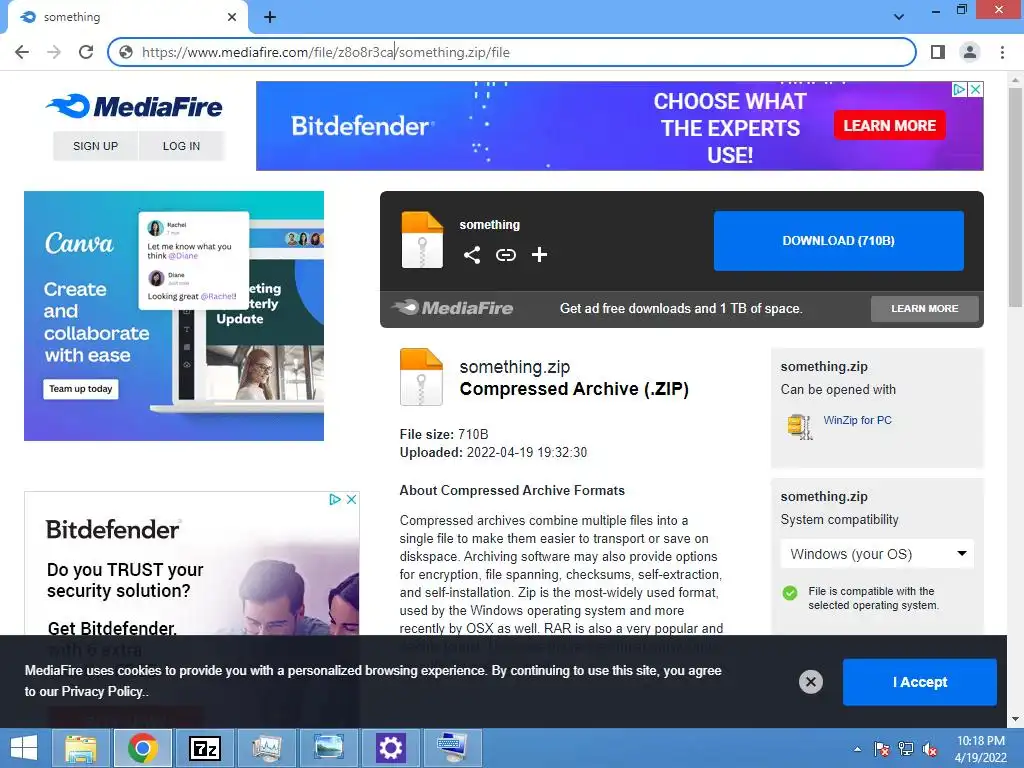
Task: Open 7-Zip from the taskbar
Action: (x=204, y=748)
